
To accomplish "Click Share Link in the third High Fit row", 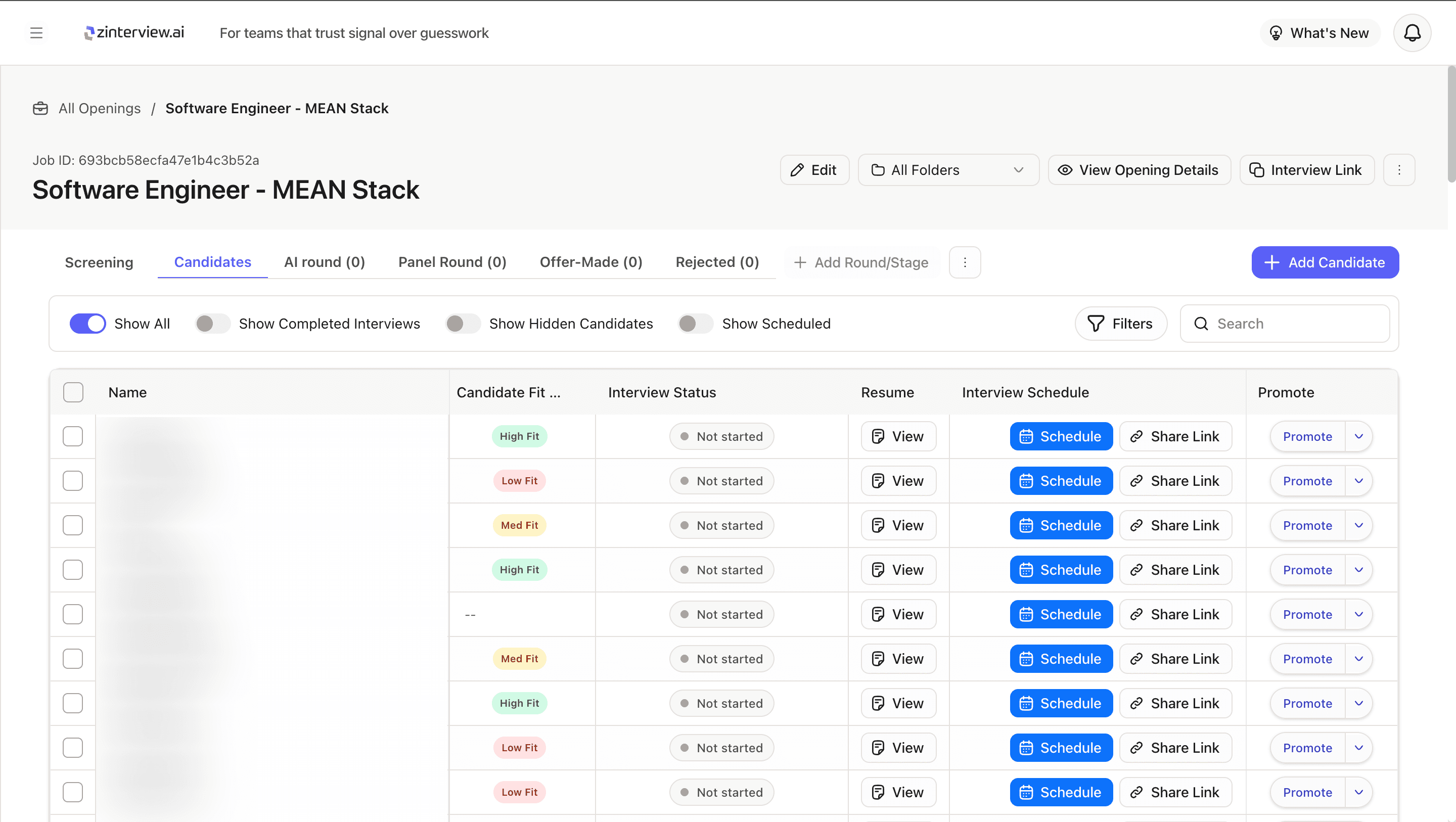I will tap(1175, 703).
